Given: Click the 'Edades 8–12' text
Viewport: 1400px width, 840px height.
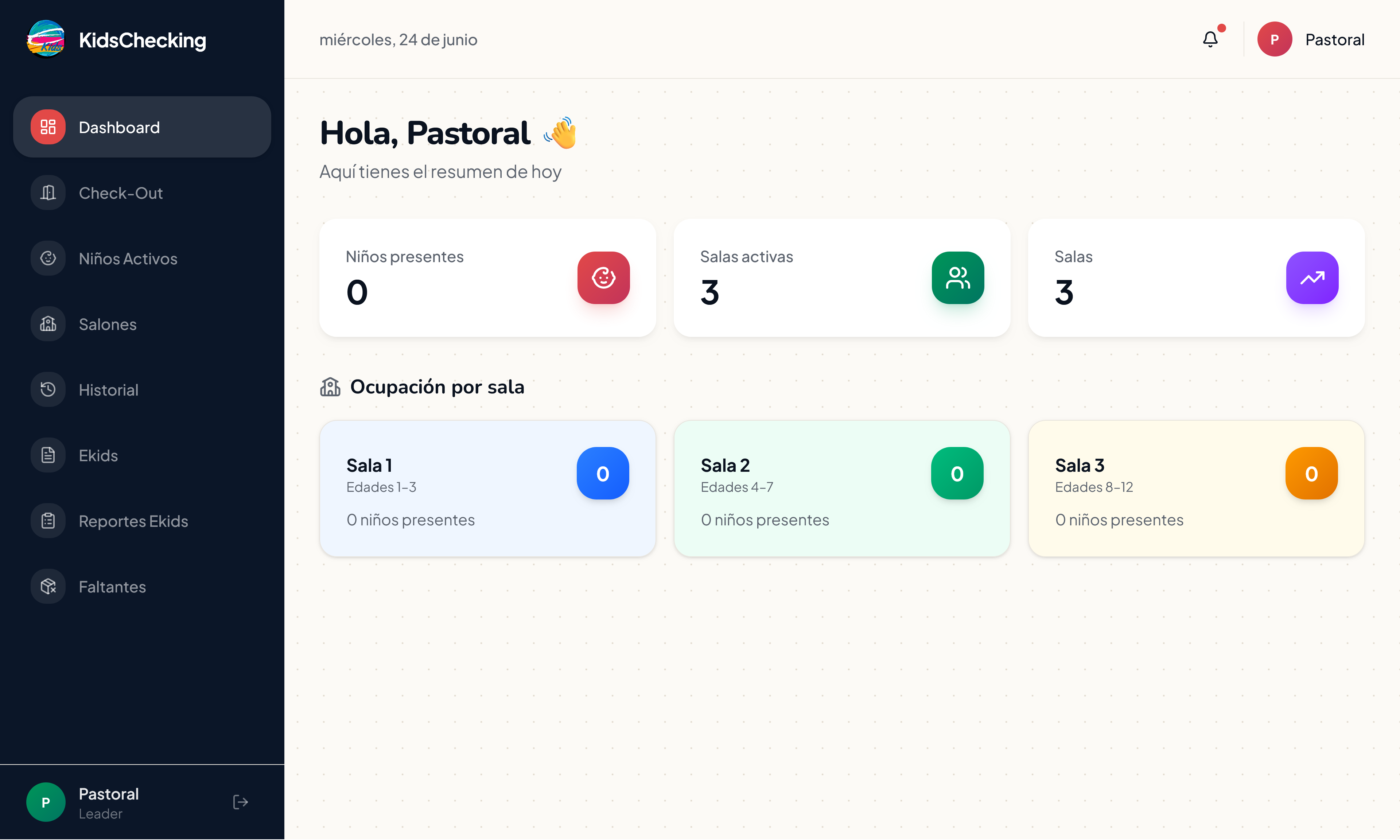Looking at the screenshot, I should point(1094,487).
